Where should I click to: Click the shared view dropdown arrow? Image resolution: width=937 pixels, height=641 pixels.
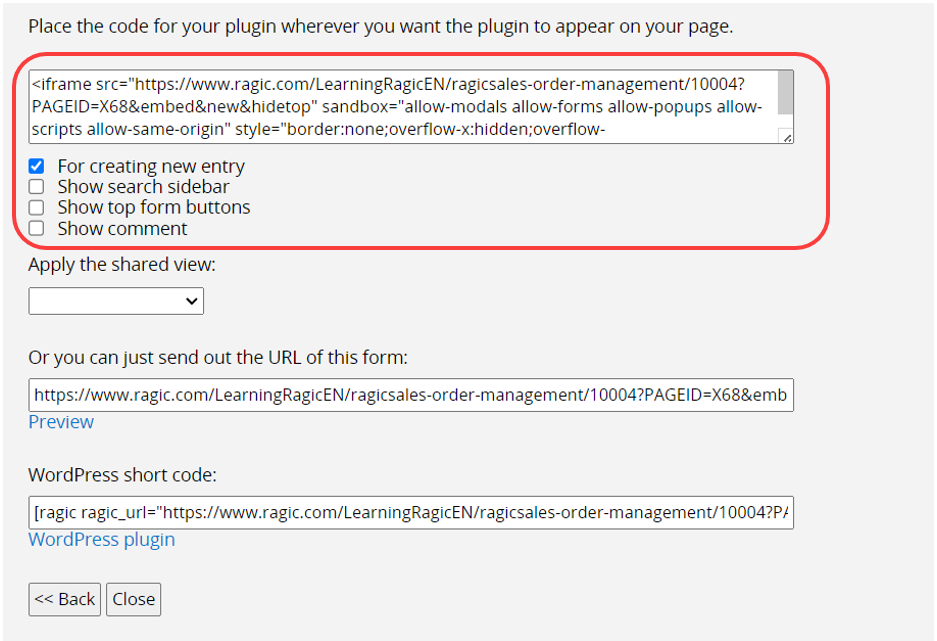click(192, 301)
